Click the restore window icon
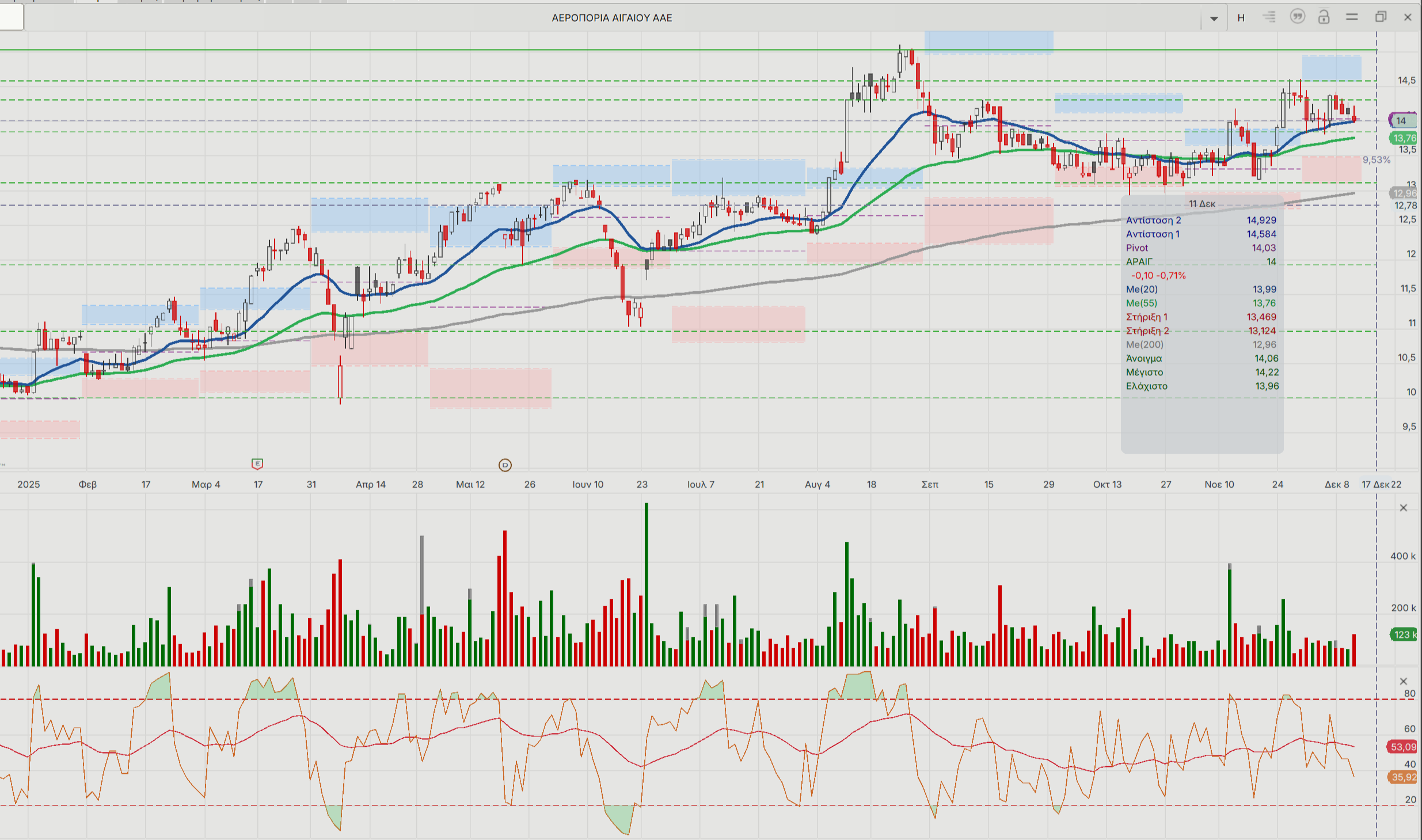 click(x=1381, y=17)
